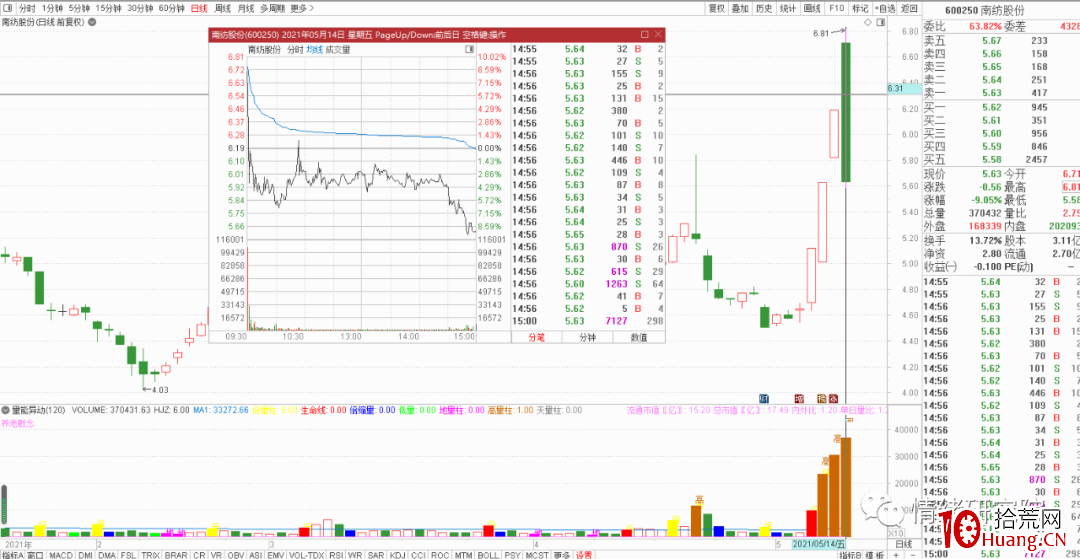Expand dropdown next to 南纺股份(日线 前复权)

click(92, 22)
